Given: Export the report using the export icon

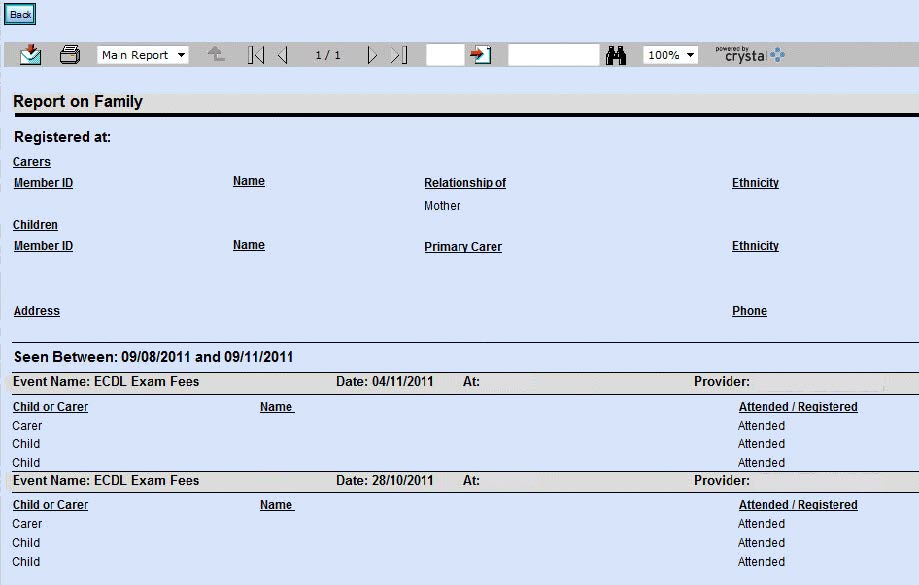Looking at the screenshot, I should click(31, 55).
